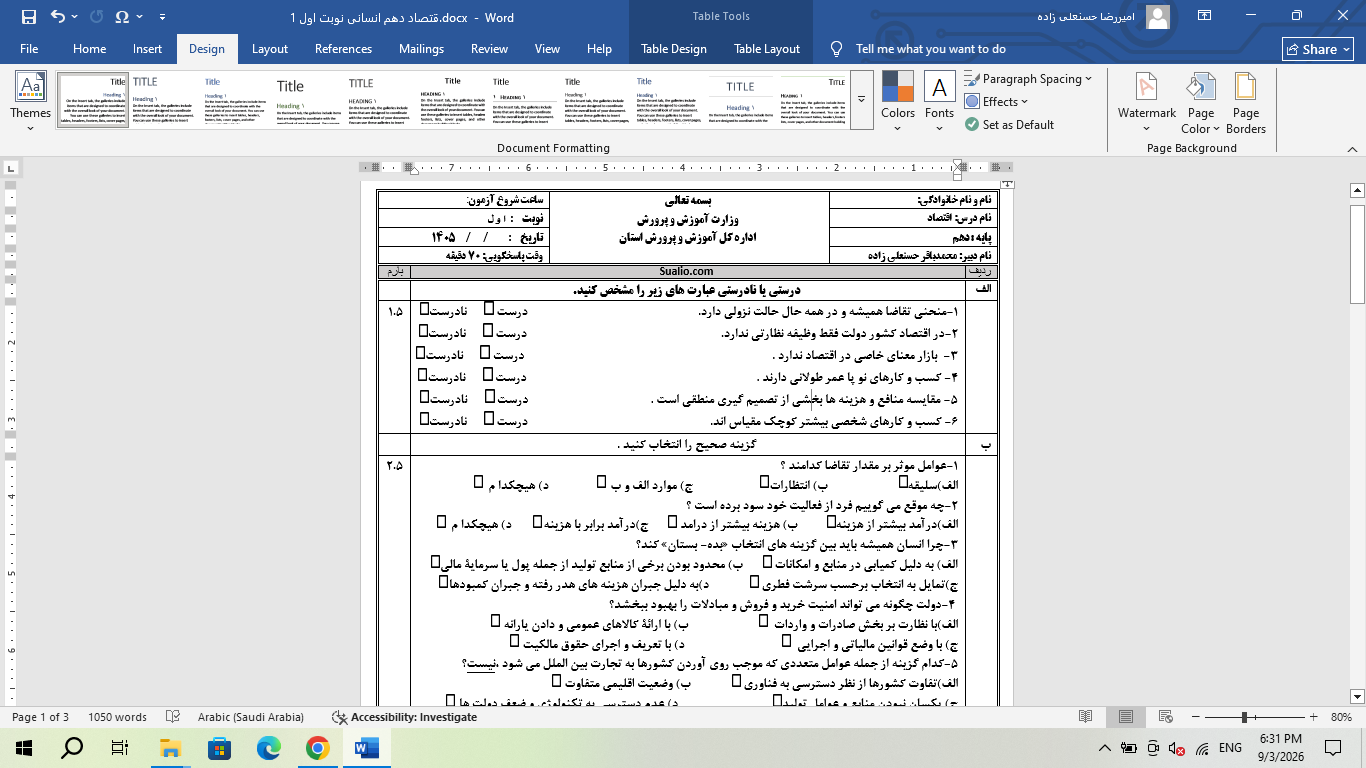This screenshot has height=768, width=1366.
Task: Open Page Borders dialog
Action: [x=1246, y=102]
